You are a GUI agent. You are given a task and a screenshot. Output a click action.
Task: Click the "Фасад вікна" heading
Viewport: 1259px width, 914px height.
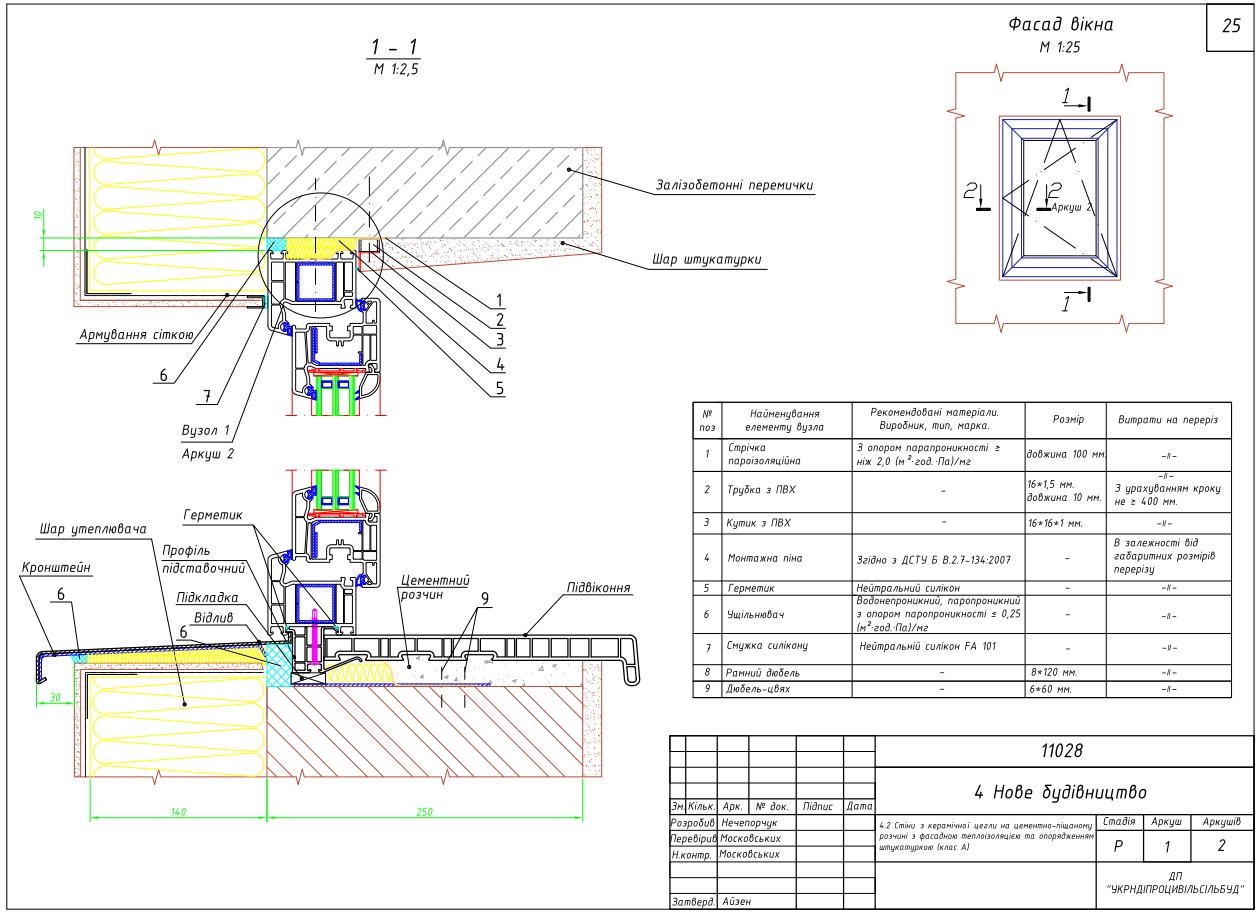tap(1061, 26)
